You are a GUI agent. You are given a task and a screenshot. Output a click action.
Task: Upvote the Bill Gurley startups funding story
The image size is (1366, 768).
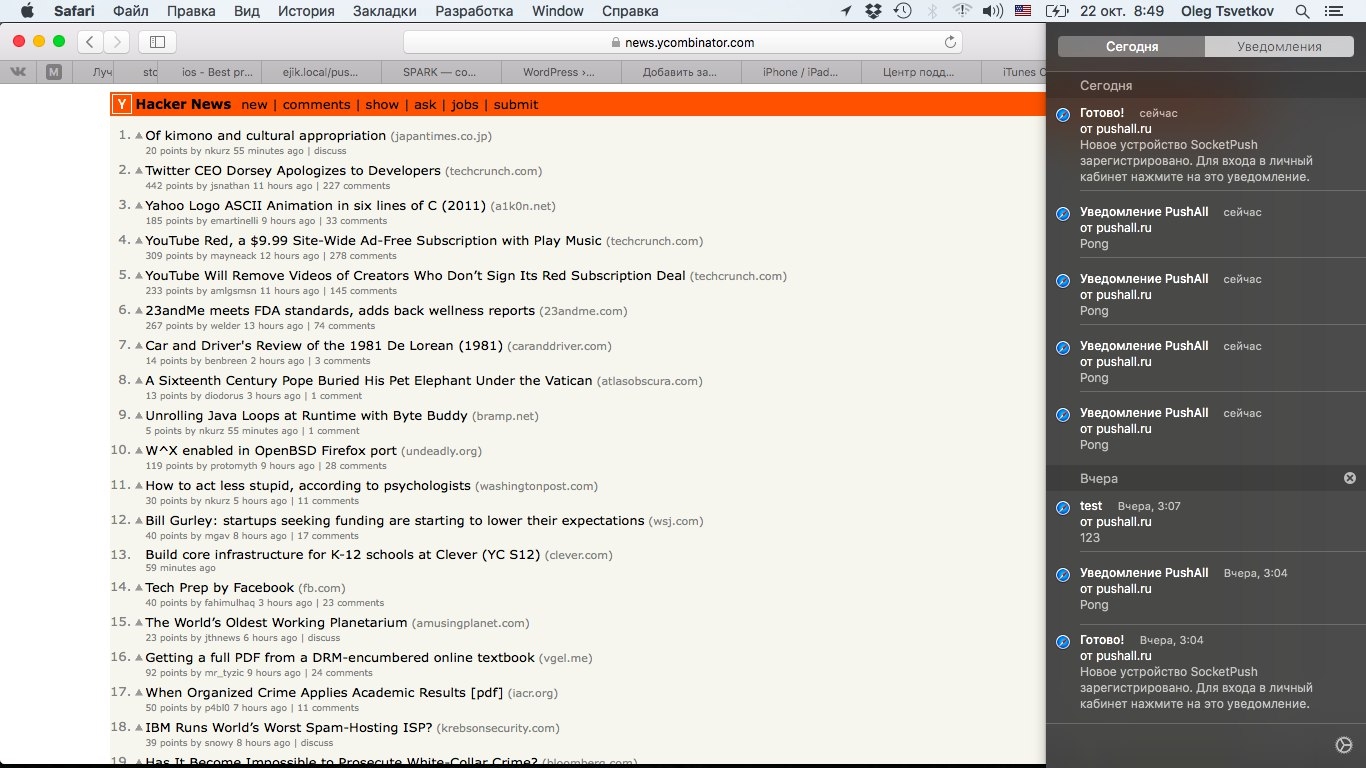(139, 521)
